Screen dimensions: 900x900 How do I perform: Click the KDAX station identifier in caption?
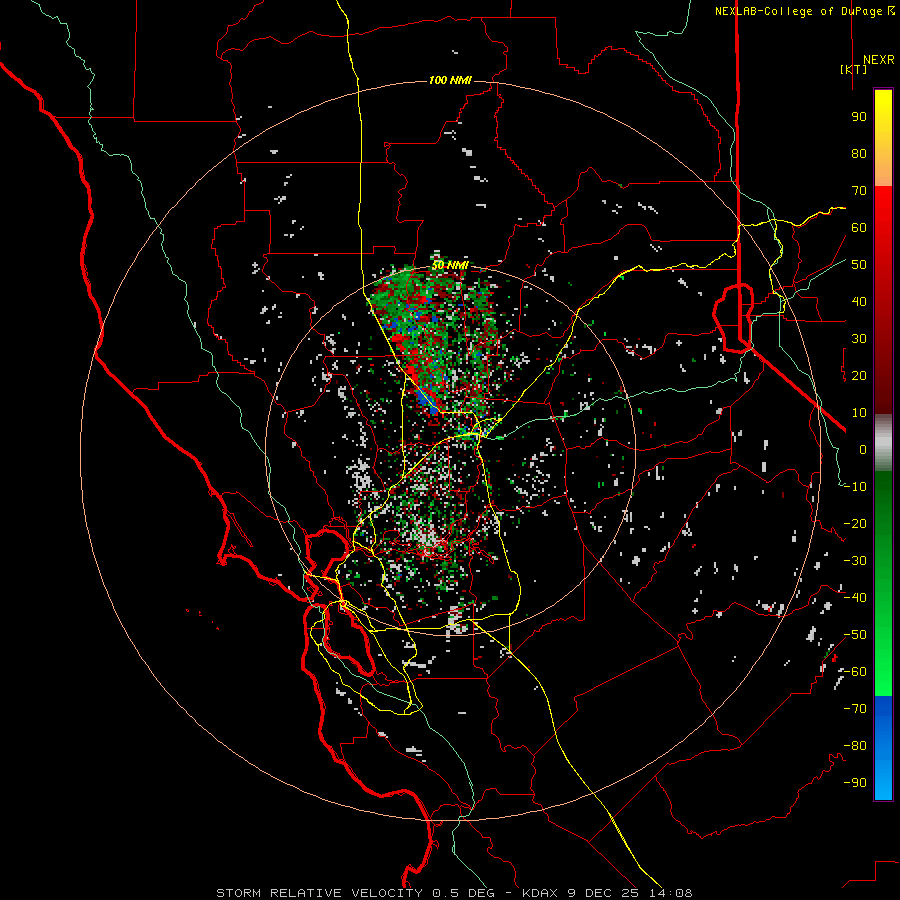click(540, 893)
